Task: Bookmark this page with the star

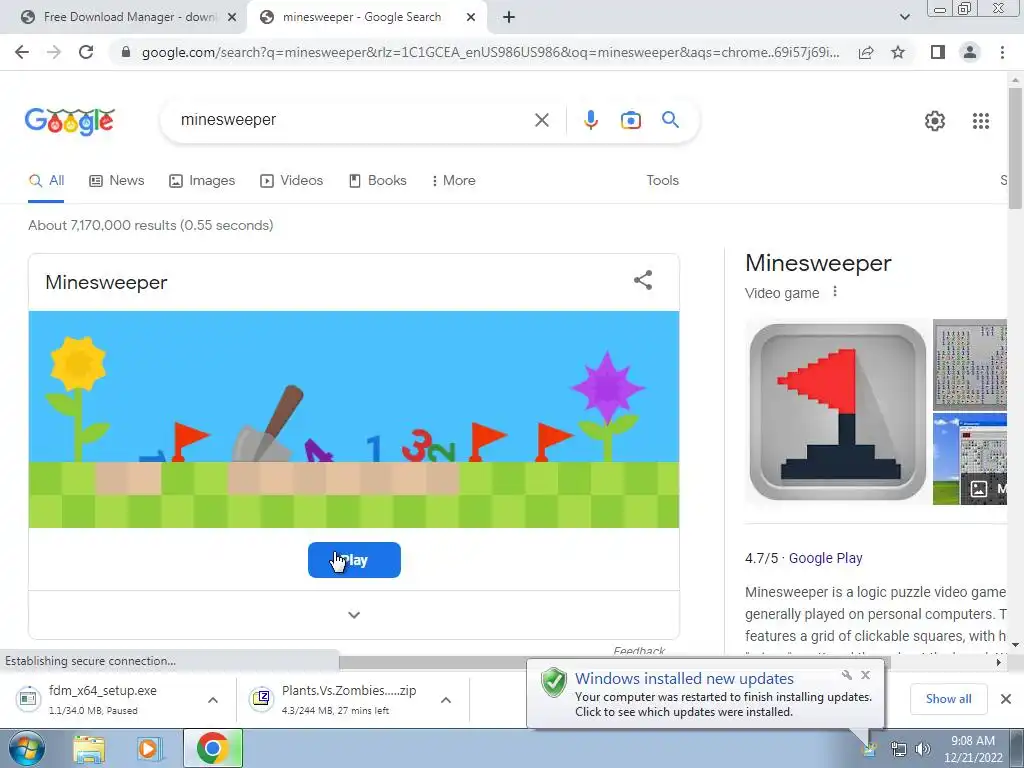Action: (x=898, y=52)
